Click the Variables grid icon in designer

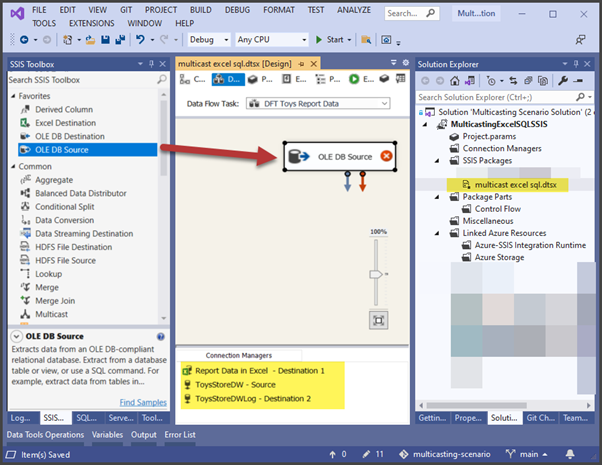coord(400,79)
